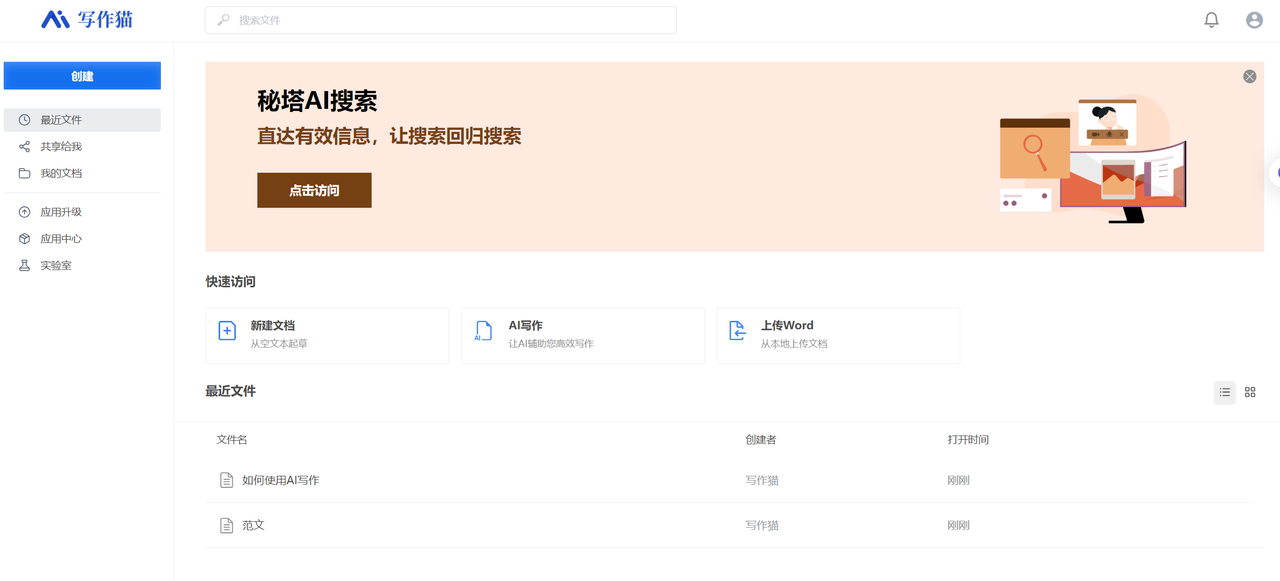Click the 最近文件 clock icon
This screenshot has height=581, width=1280.
[25, 120]
